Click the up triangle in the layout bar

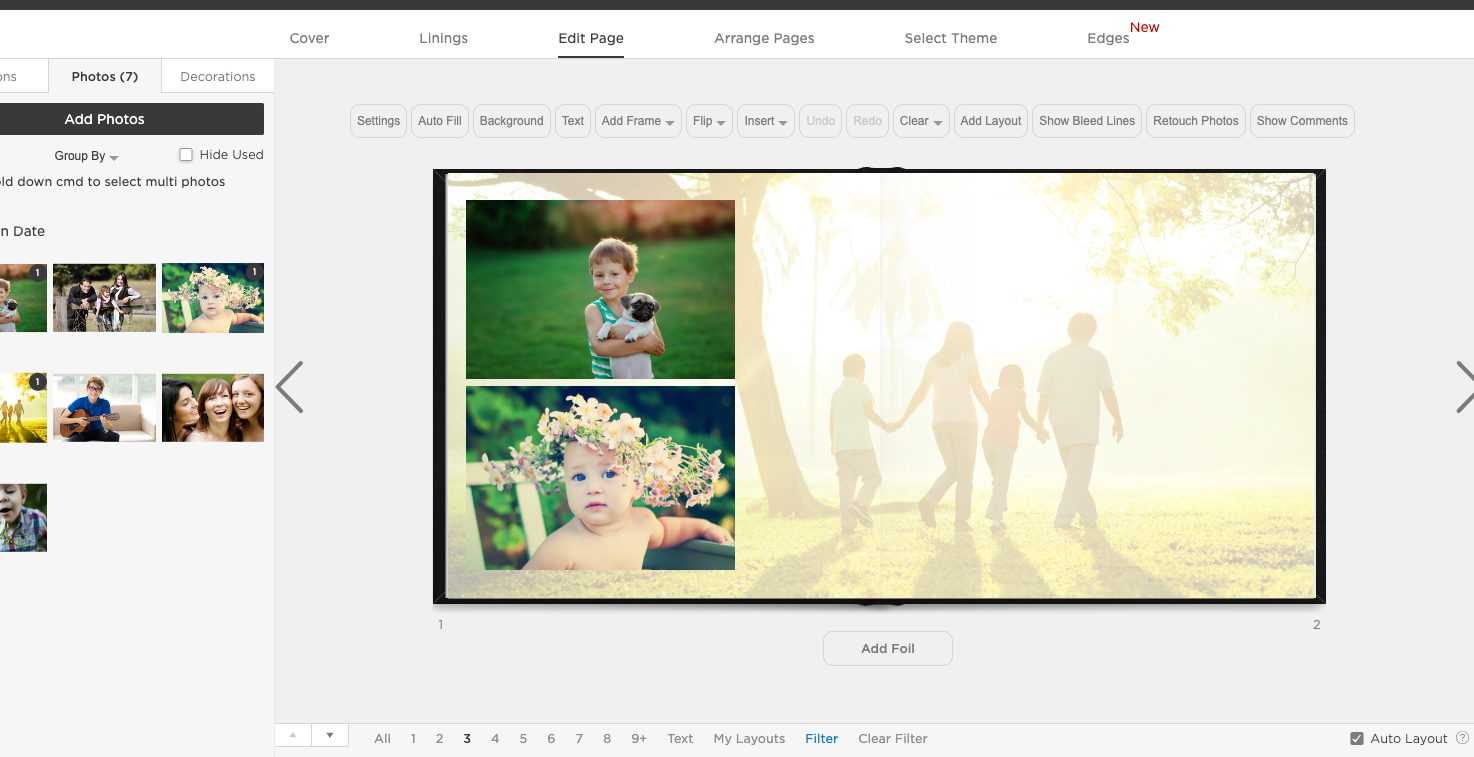293,735
